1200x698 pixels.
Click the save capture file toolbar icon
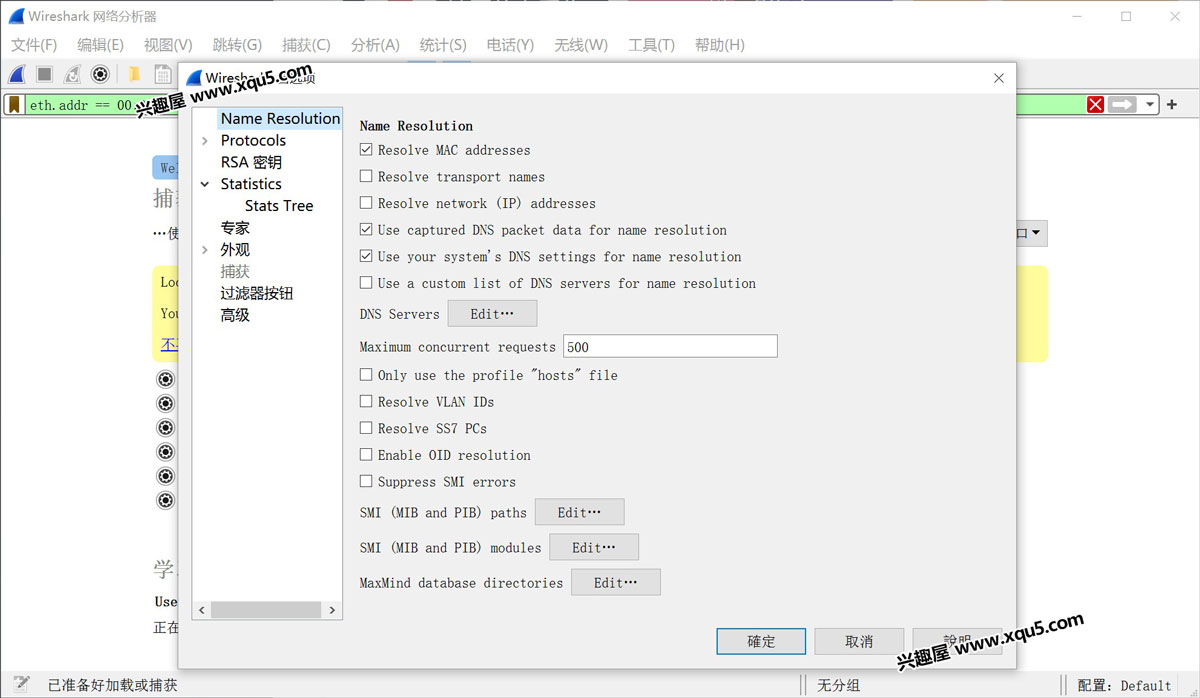coord(162,74)
